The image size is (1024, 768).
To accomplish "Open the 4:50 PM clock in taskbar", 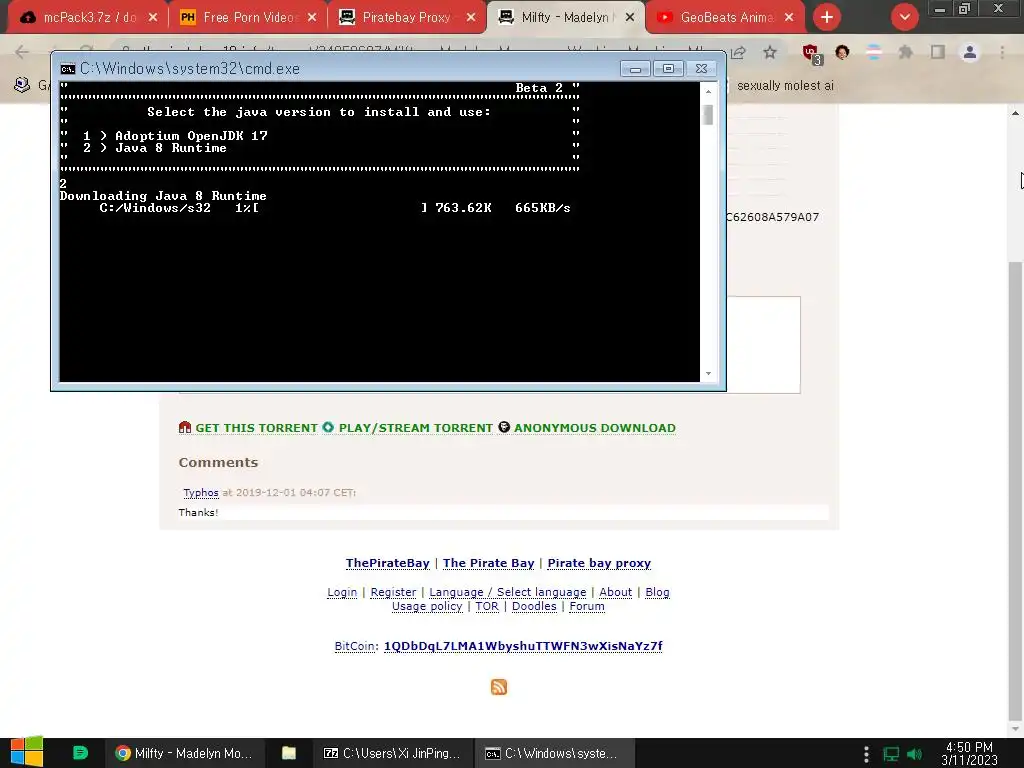I will click(x=969, y=754).
